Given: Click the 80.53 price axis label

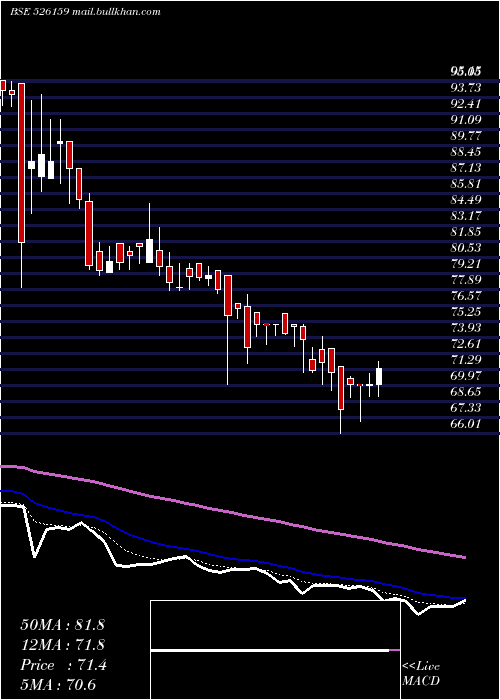Looking at the screenshot, I should [465, 248].
